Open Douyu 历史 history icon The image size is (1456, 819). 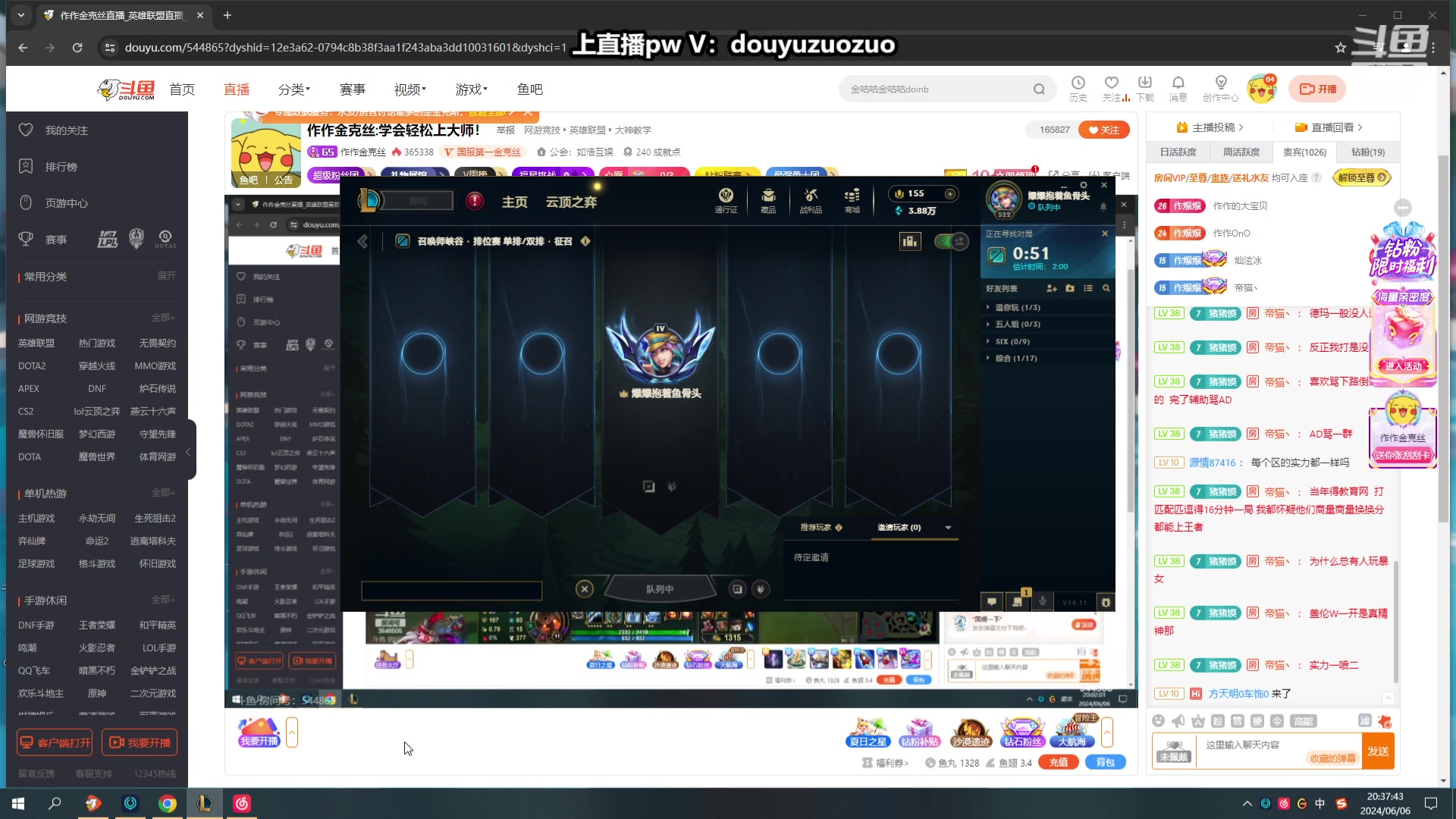pos(1078,89)
